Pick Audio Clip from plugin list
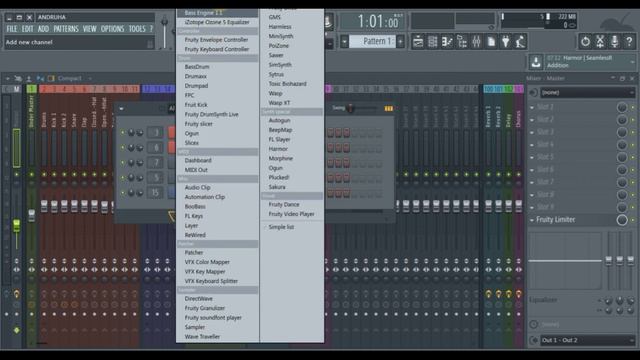This screenshot has width=640, height=360. click(198, 187)
